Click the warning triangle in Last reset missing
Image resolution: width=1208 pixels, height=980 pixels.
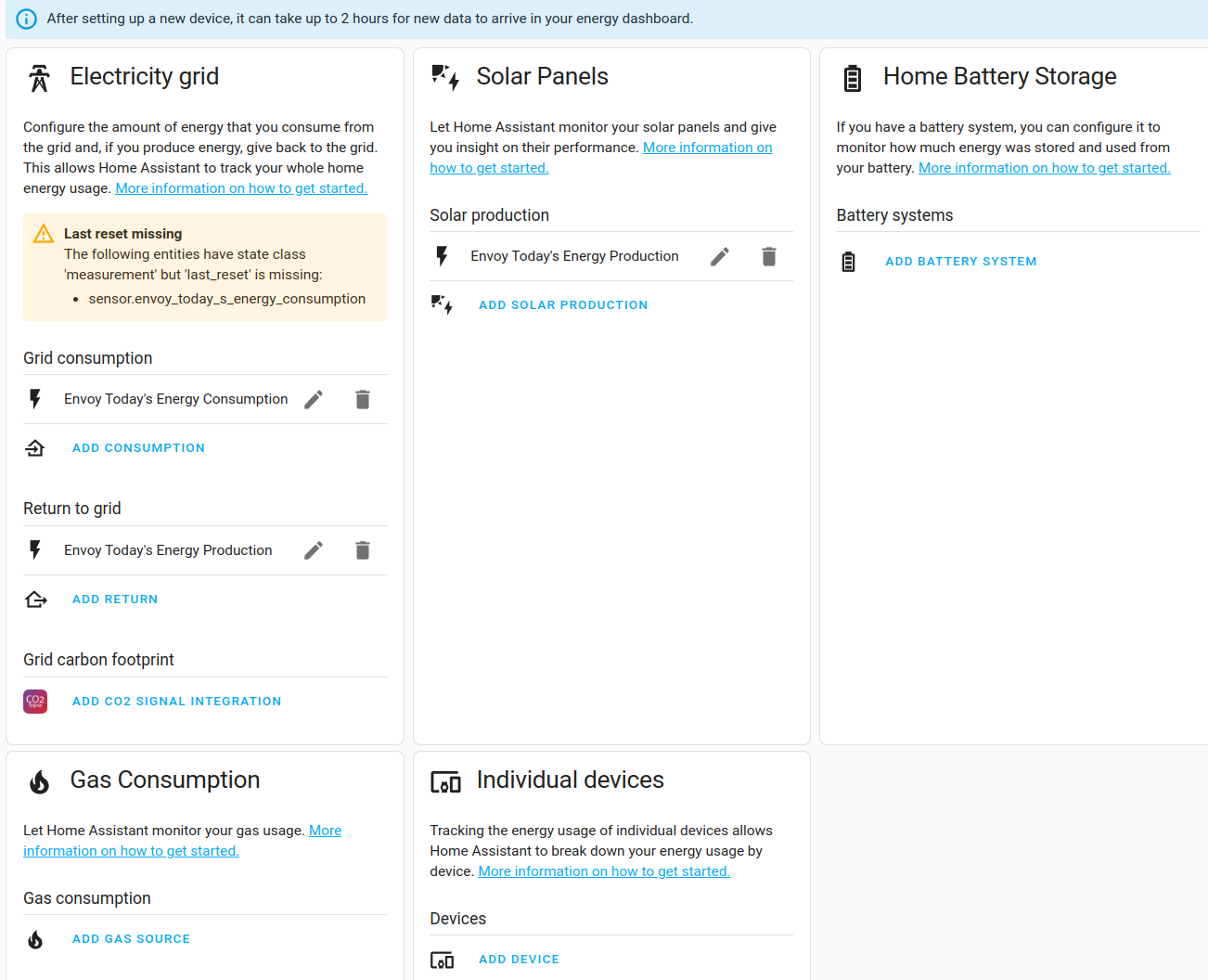(x=43, y=234)
